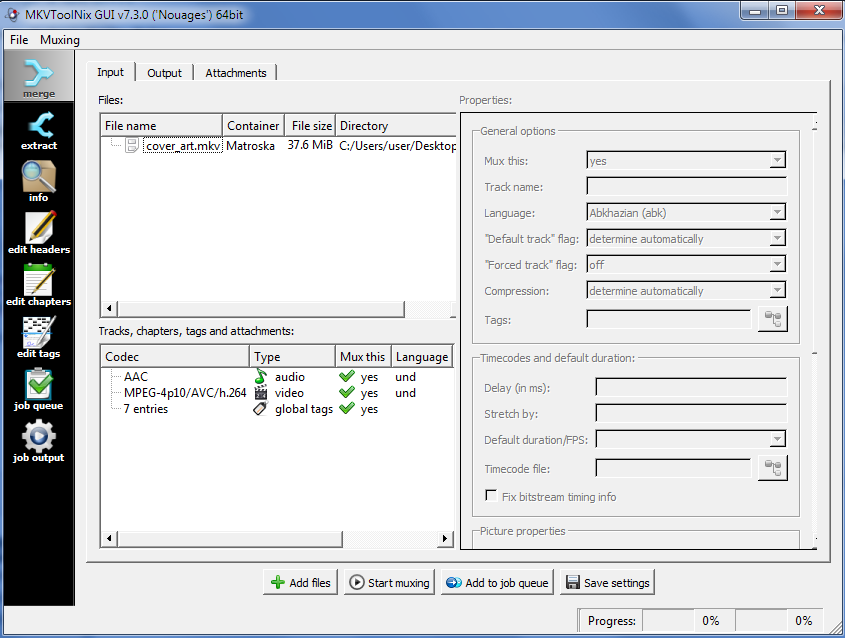Viewport: 845px width, 638px height.
Task: Click Add to job queue
Action: (x=497, y=582)
